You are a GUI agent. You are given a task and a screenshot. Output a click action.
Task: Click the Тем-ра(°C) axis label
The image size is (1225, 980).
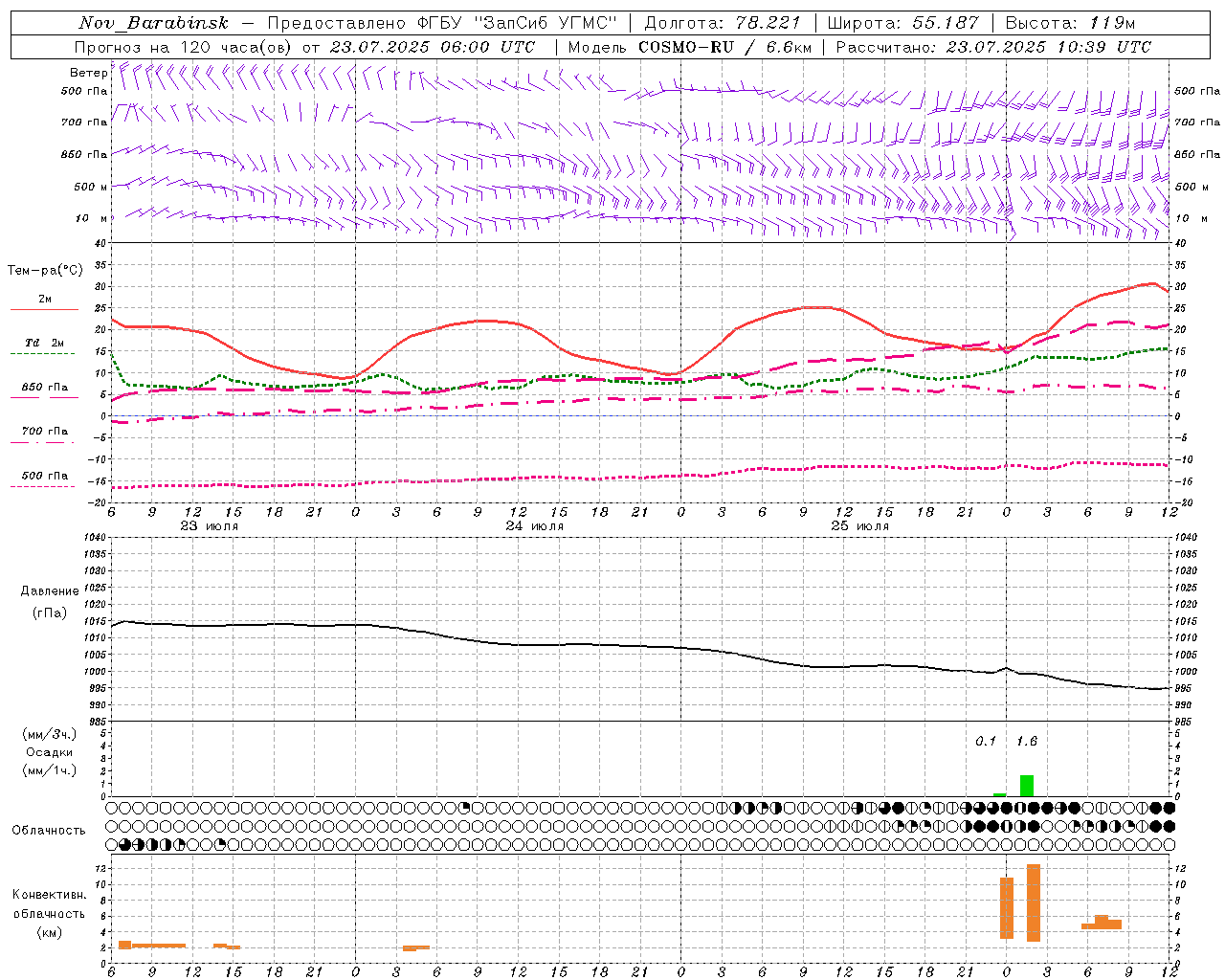point(44,271)
